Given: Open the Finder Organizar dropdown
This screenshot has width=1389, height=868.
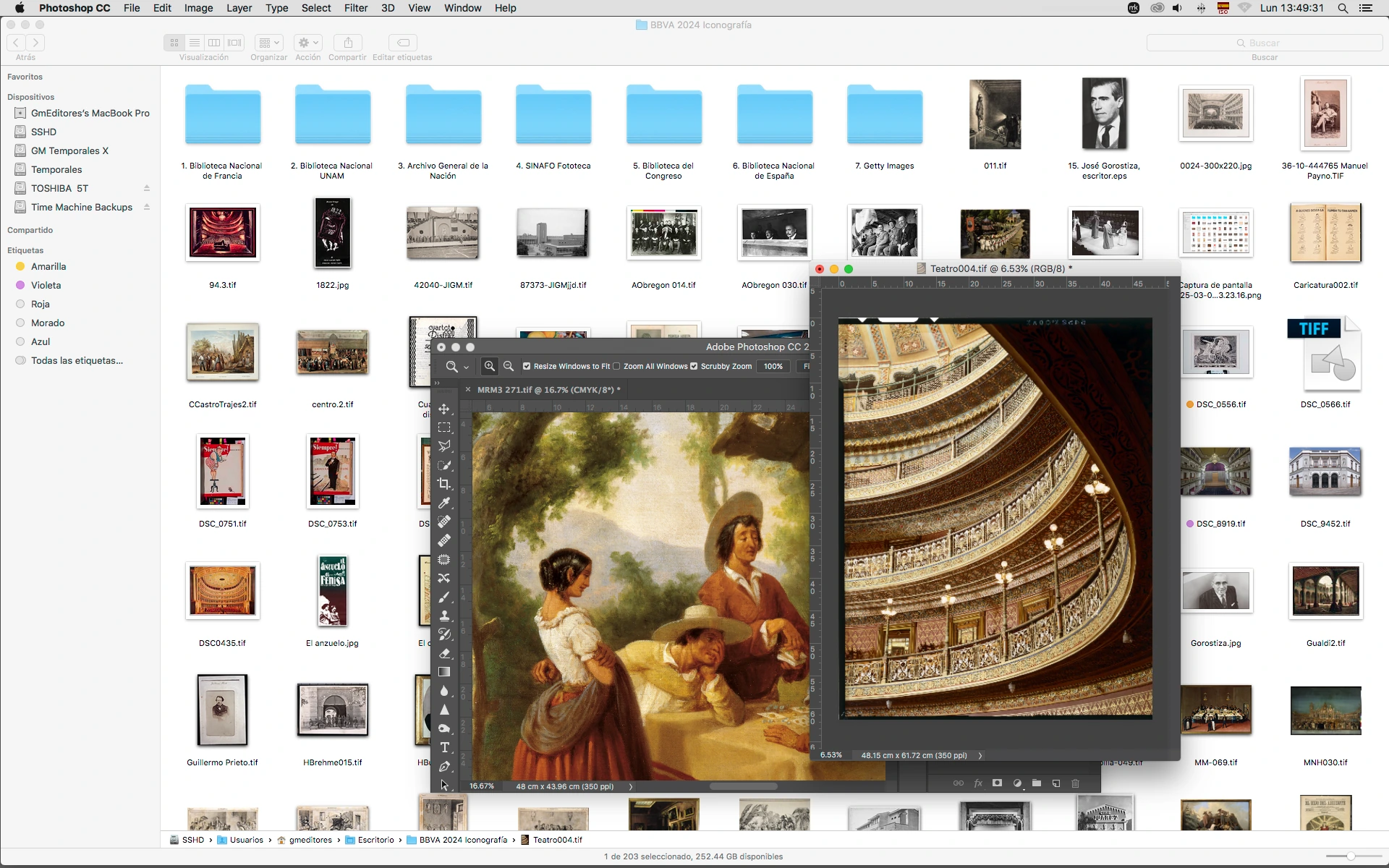Looking at the screenshot, I should coord(268,43).
